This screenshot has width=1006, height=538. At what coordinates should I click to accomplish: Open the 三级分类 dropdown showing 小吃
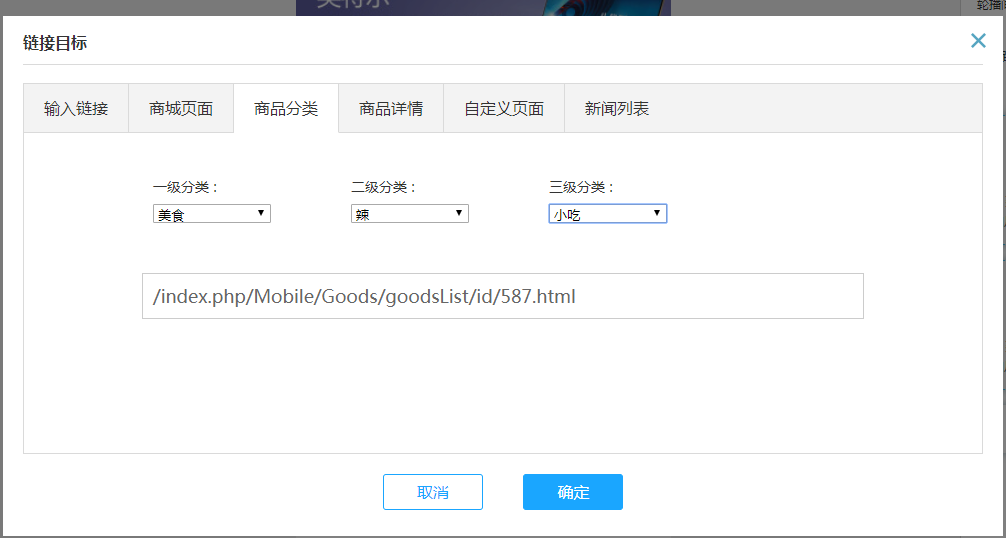point(608,214)
